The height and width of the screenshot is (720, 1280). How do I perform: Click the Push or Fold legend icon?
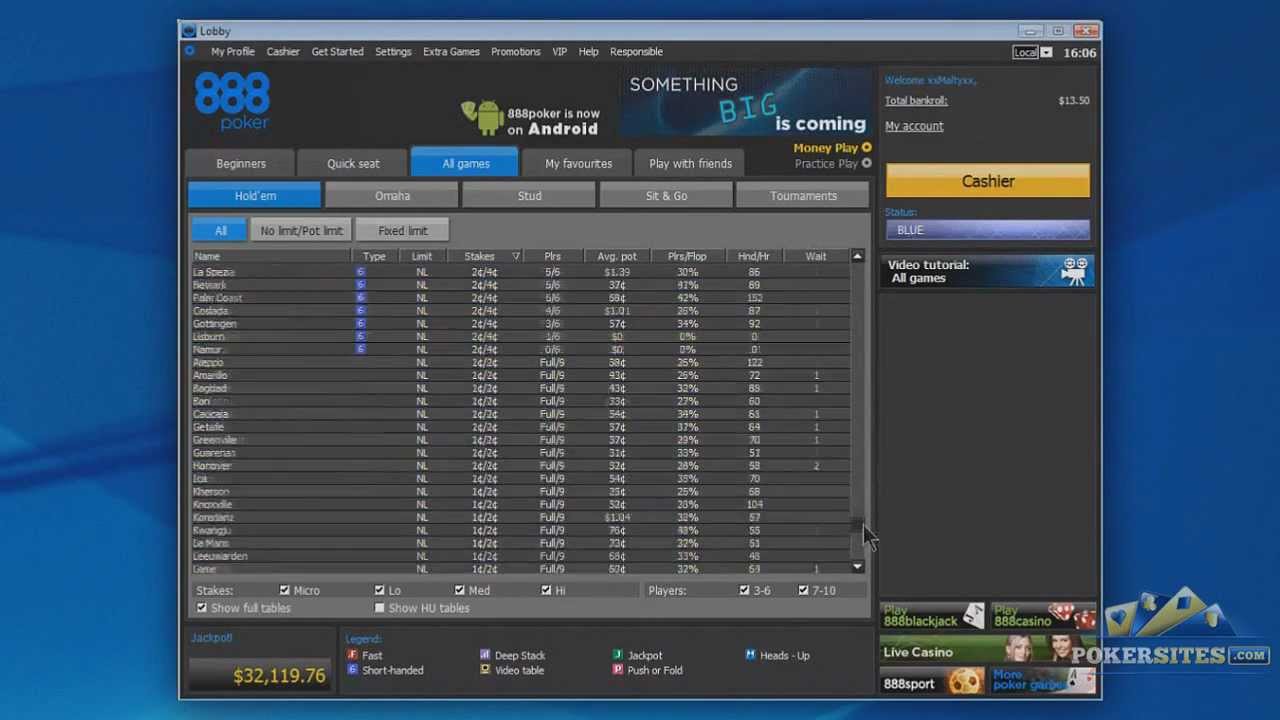pyautogui.click(x=618, y=670)
